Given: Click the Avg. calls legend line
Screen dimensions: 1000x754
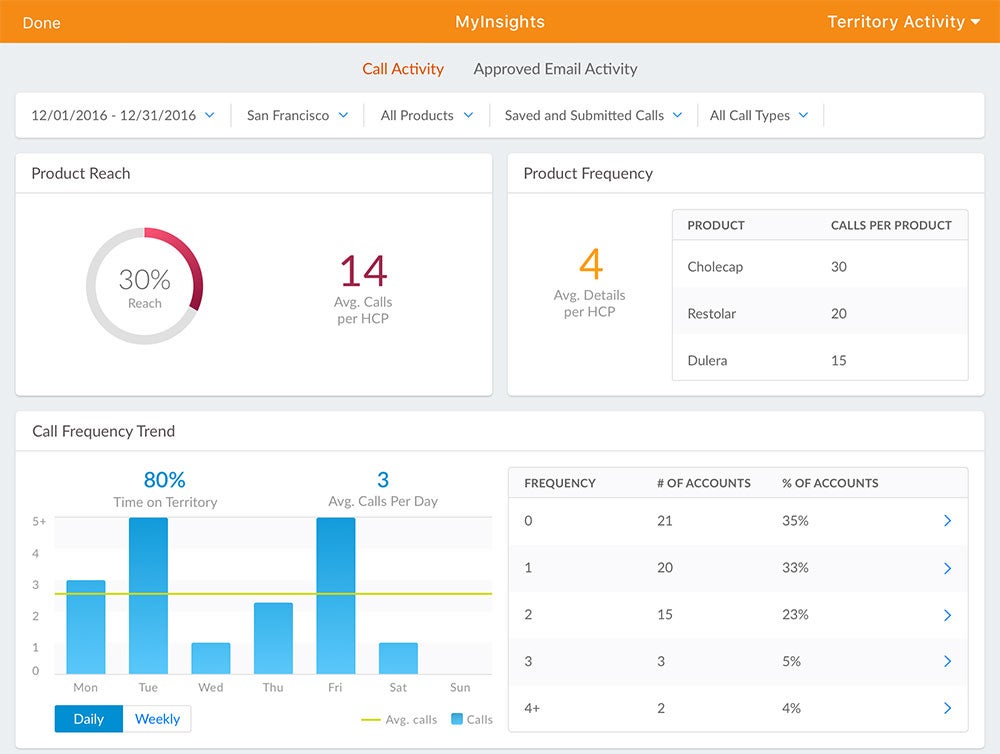Looking at the screenshot, I should tap(370, 719).
